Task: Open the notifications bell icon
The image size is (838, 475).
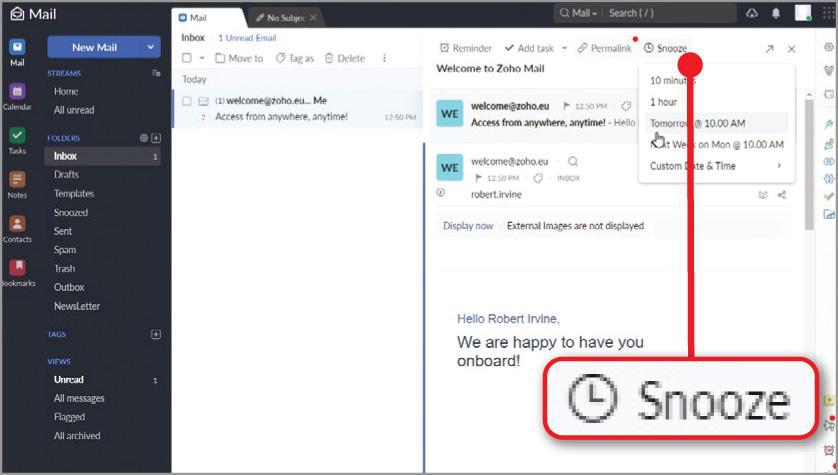Action: (x=776, y=13)
